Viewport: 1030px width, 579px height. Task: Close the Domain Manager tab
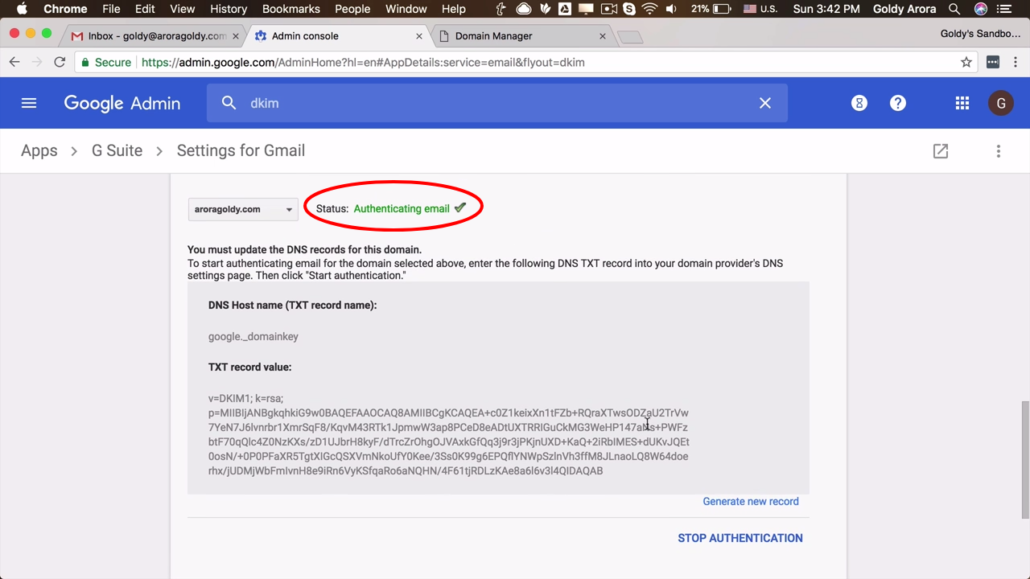602,36
